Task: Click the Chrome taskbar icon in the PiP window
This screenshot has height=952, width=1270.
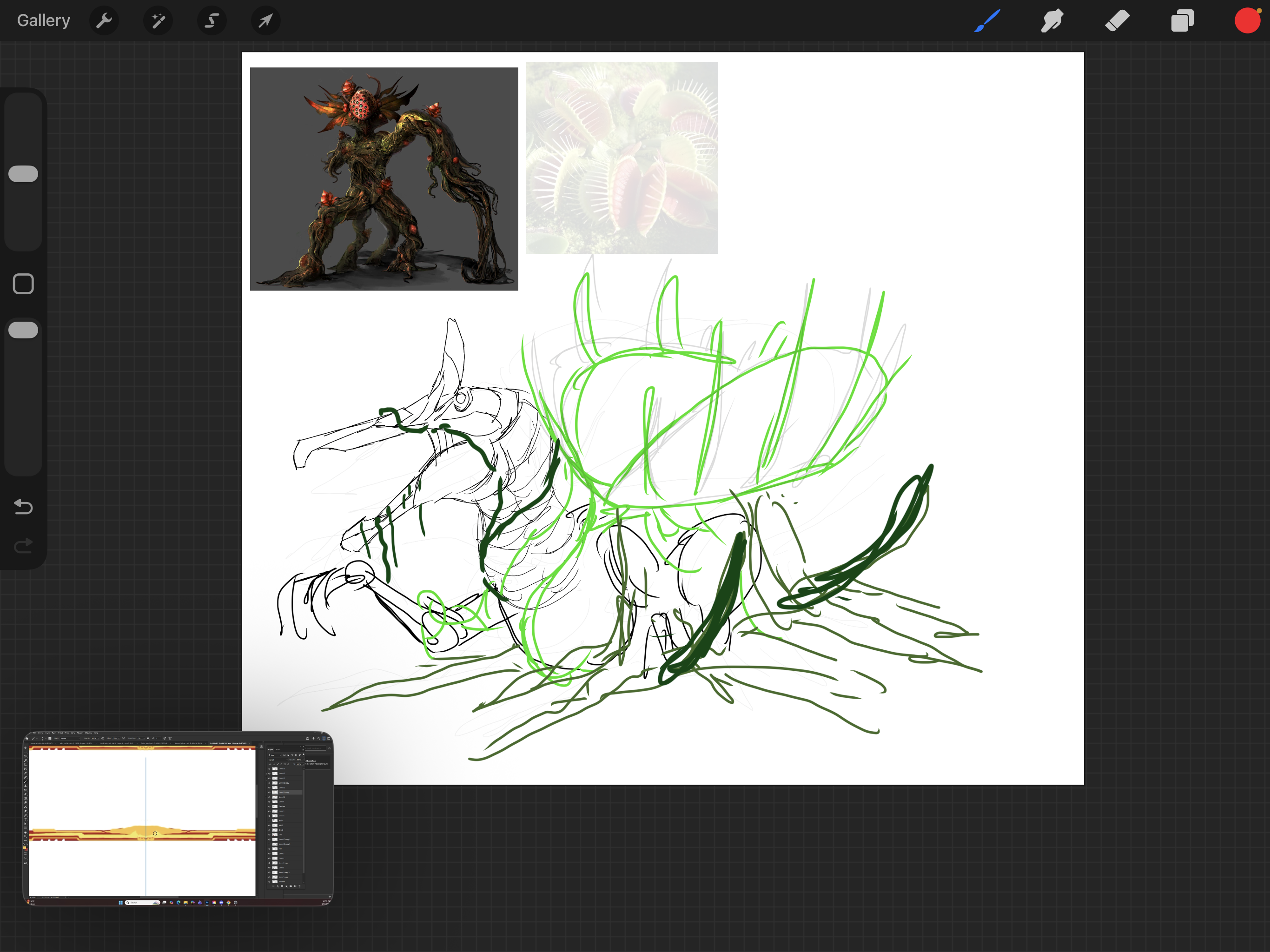Action: coord(229,903)
